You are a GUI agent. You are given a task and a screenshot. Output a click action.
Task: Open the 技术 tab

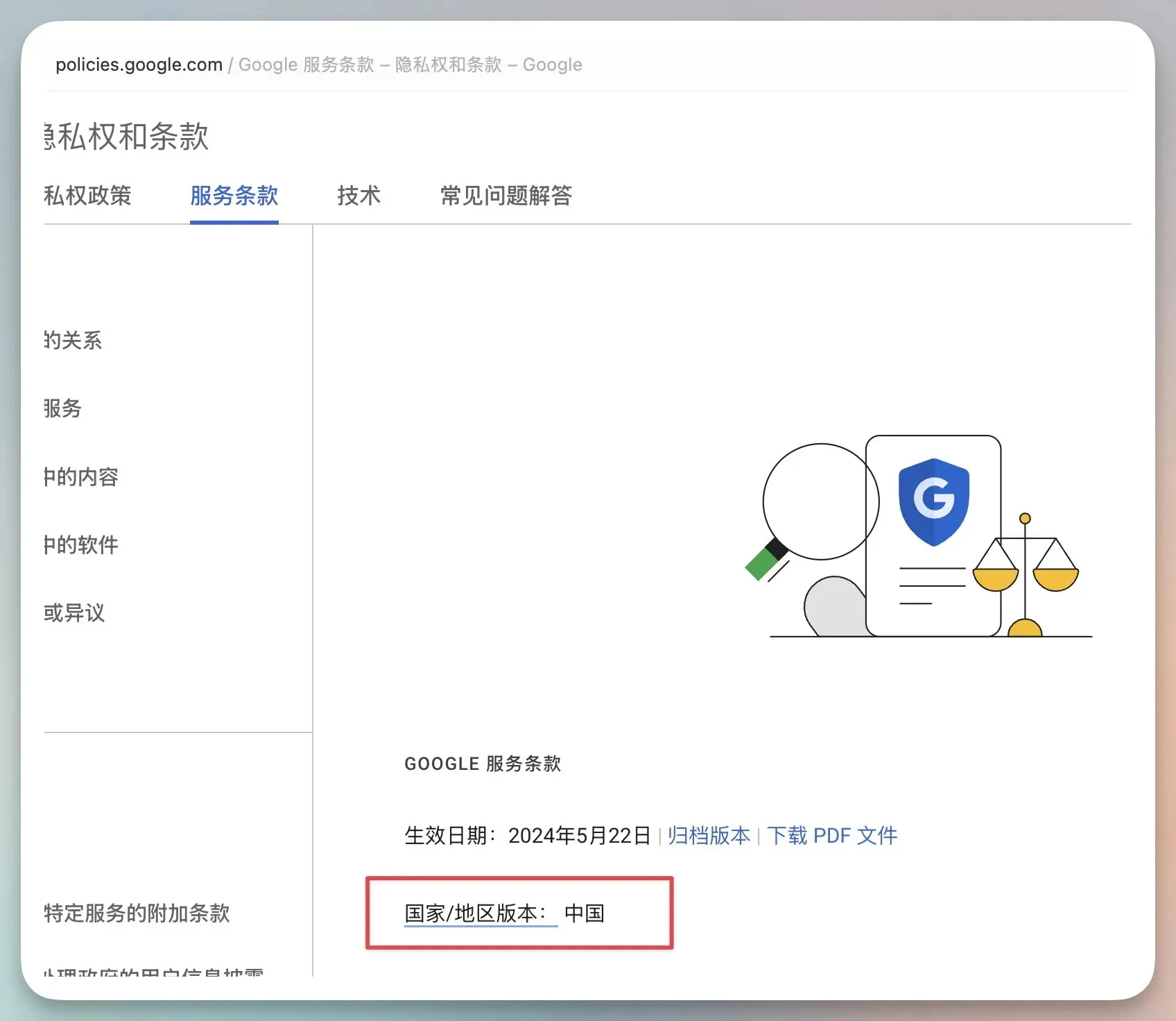click(x=359, y=196)
